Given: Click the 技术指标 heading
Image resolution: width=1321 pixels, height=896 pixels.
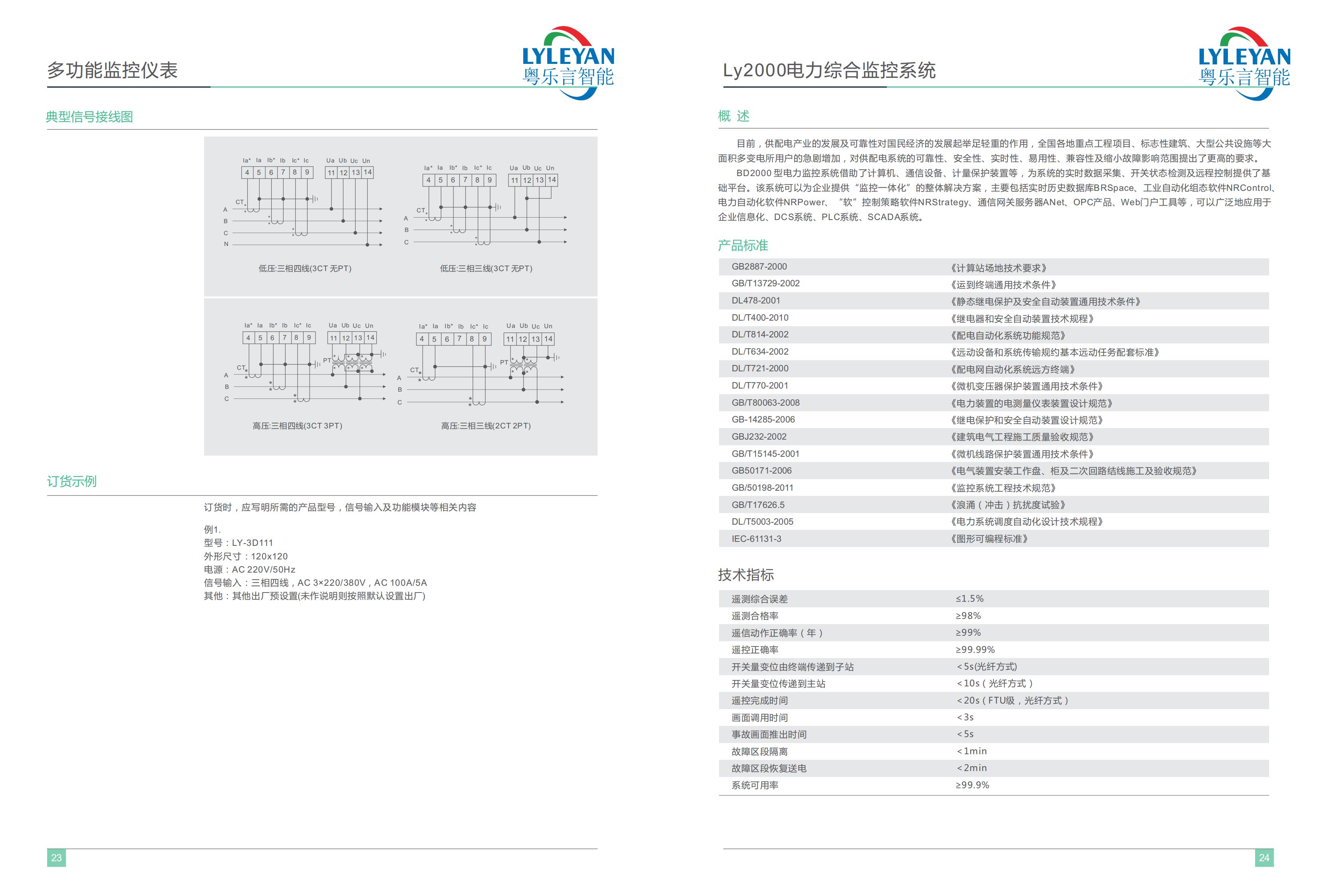Looking at the screenshot, I should coord(746,575).
